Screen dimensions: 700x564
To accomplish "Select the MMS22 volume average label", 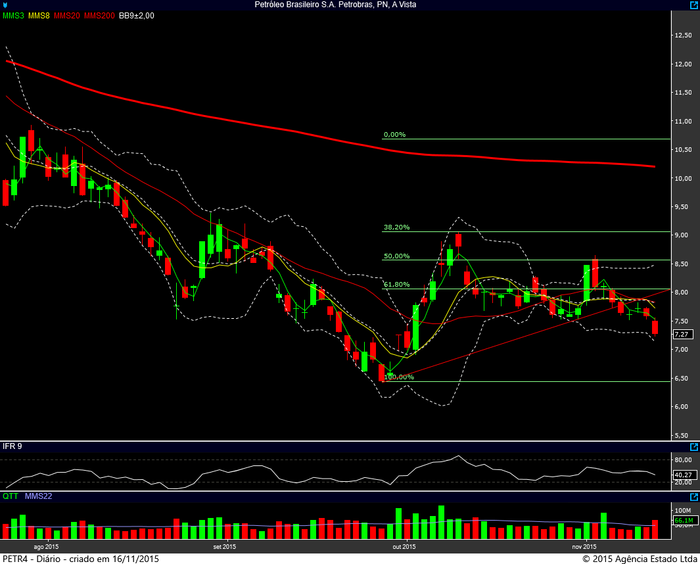I will (x=38, y=495).
